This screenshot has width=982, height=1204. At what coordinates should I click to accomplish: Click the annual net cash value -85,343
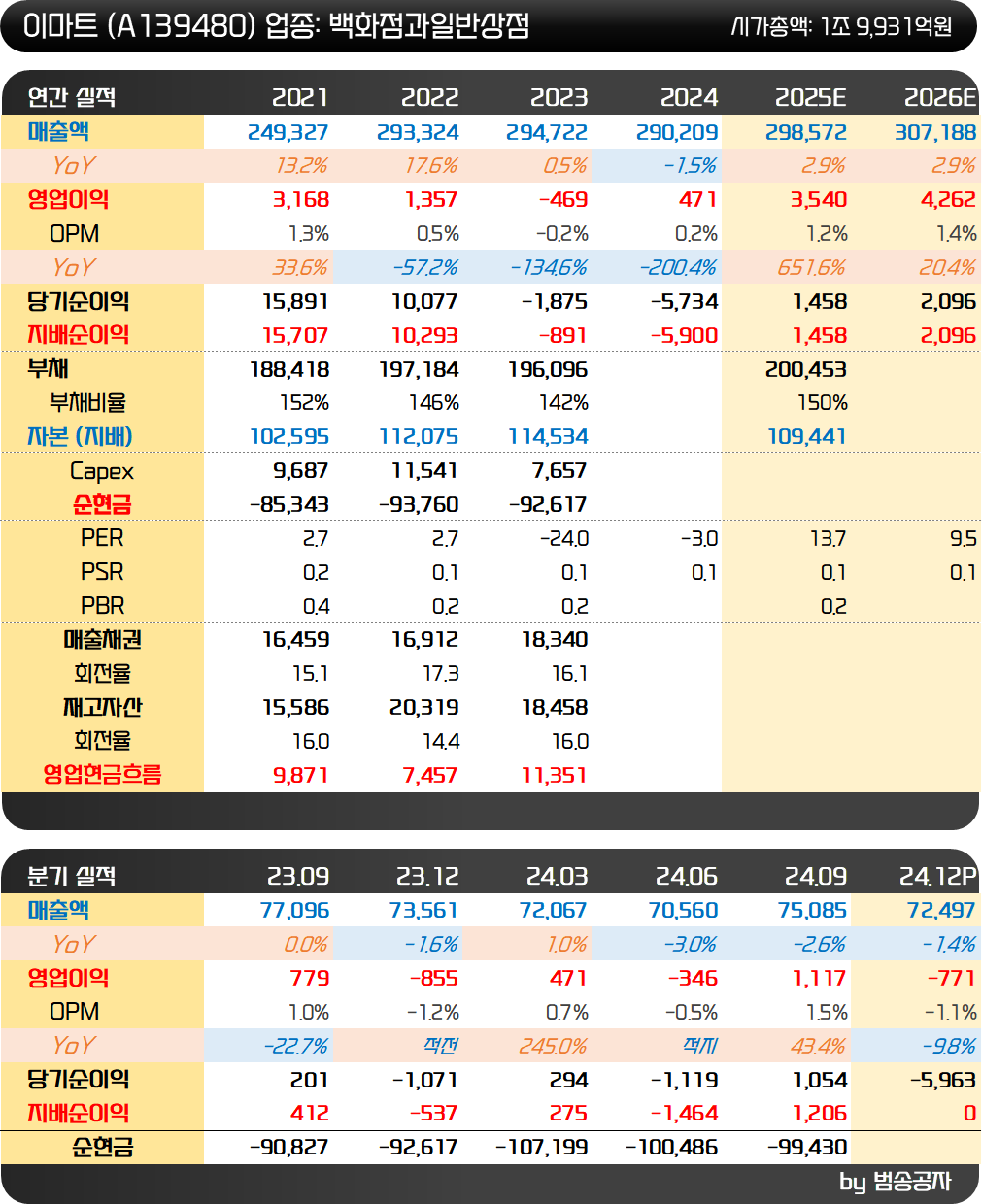pos(288,504)
